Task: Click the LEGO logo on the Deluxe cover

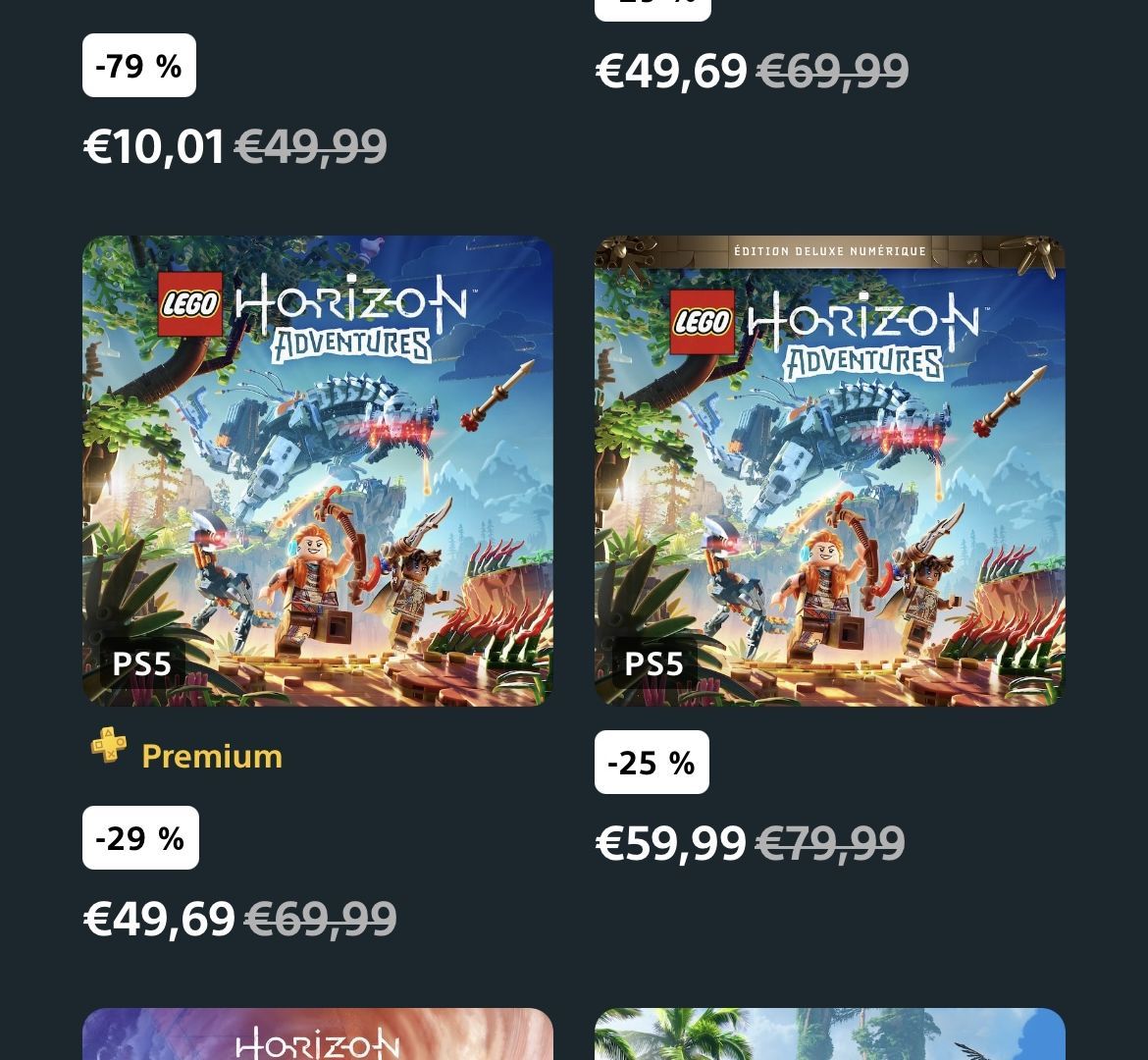Action: (703, 322)
